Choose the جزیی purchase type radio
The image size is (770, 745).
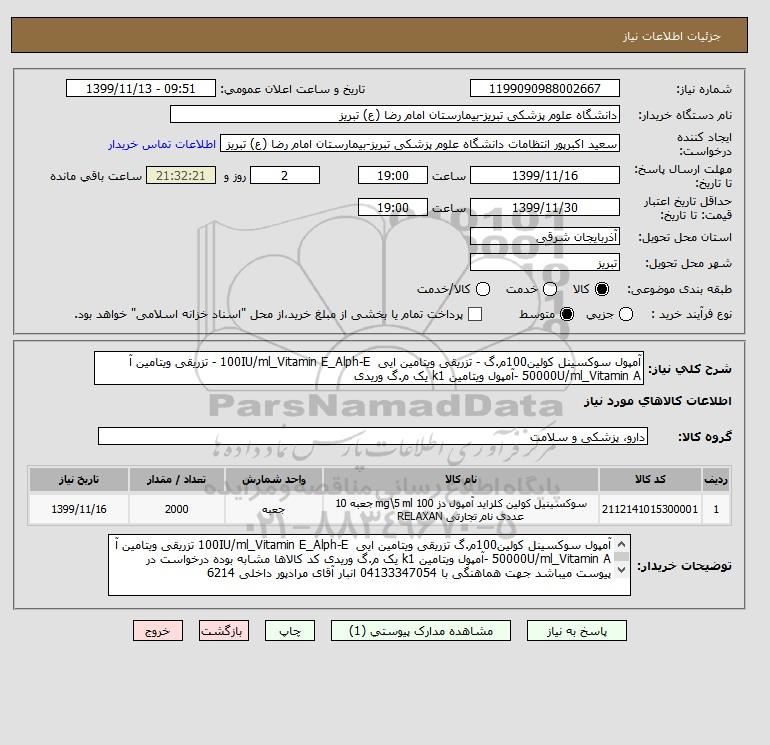click(x=626, y=314)
